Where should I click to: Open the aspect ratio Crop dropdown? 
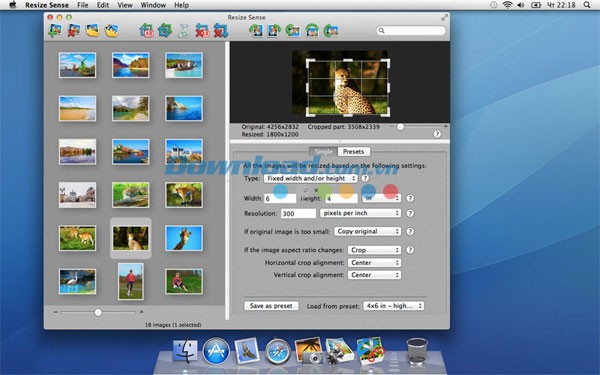point(374,250)
